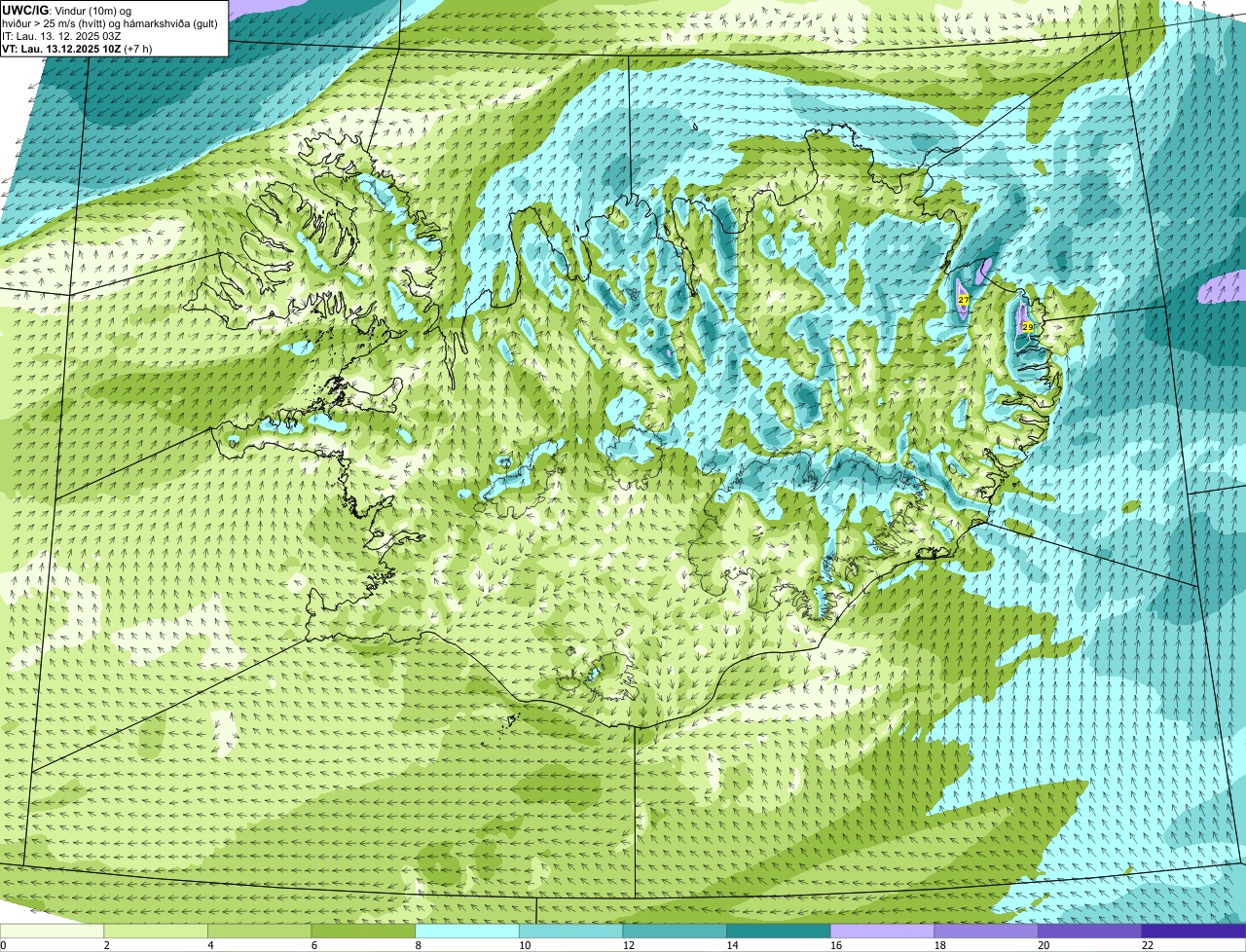Click the 'IT: Lau. 13. 12. 2025 03Z' line
The height and width of the screenshot is (952, 1246).
[x=61, y=36]
